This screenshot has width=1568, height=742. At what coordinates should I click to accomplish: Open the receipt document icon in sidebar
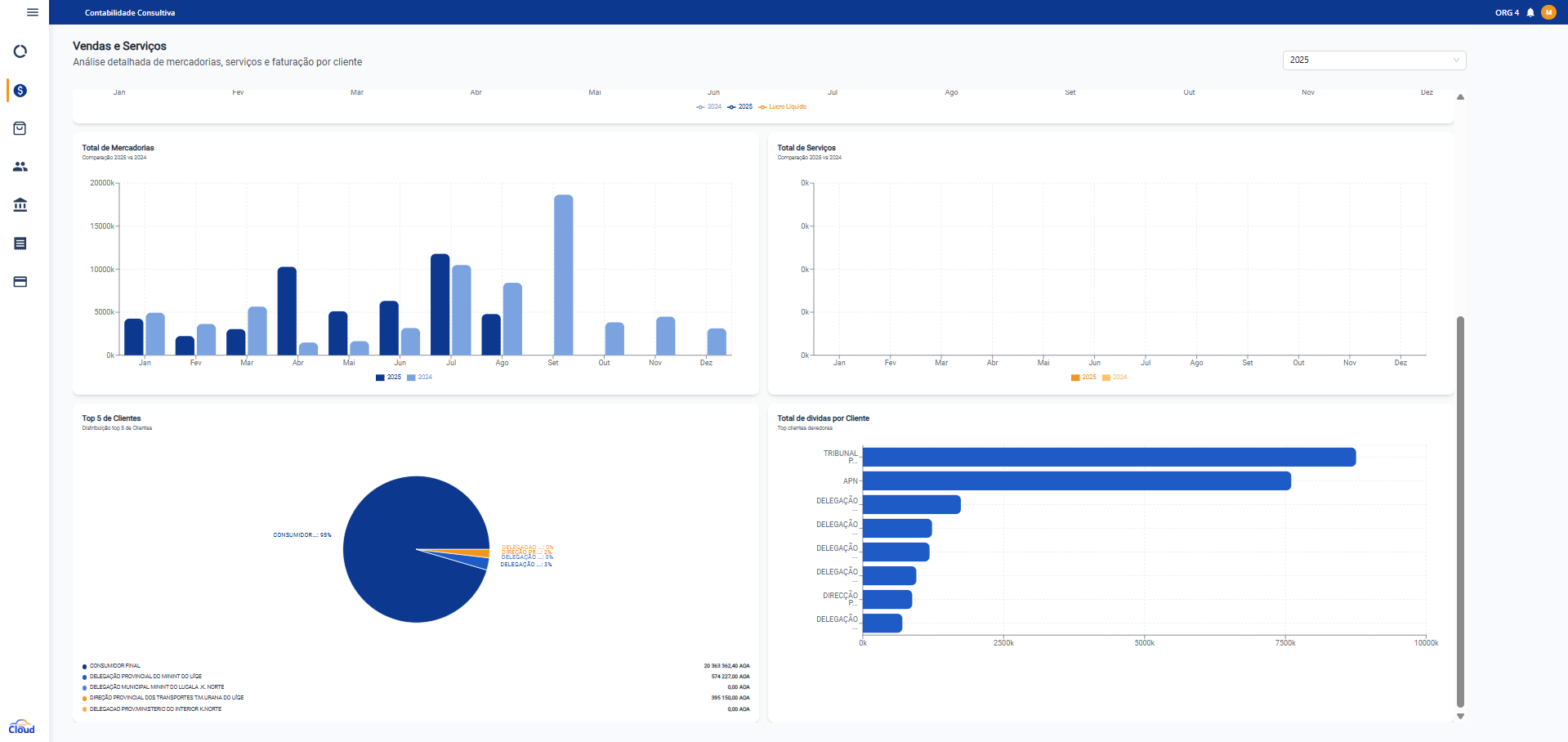[20, 244]
